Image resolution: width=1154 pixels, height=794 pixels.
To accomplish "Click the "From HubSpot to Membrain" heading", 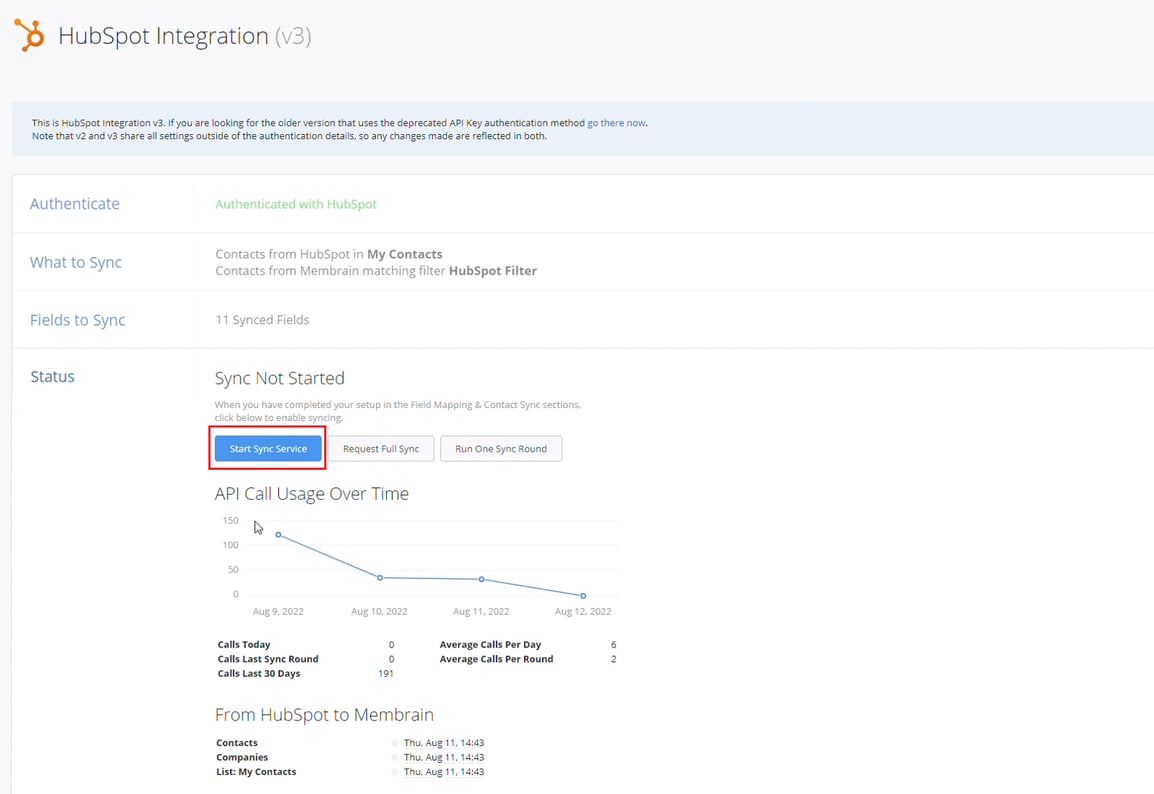I will 325,715.
